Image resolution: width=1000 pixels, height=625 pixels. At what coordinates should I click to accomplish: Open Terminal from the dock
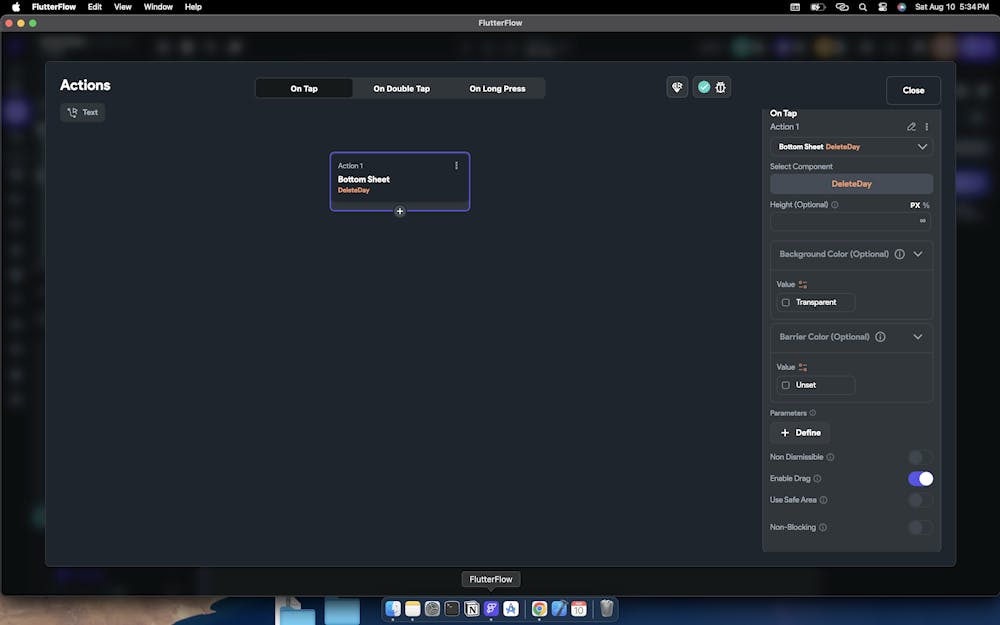[x=452, y=608]
